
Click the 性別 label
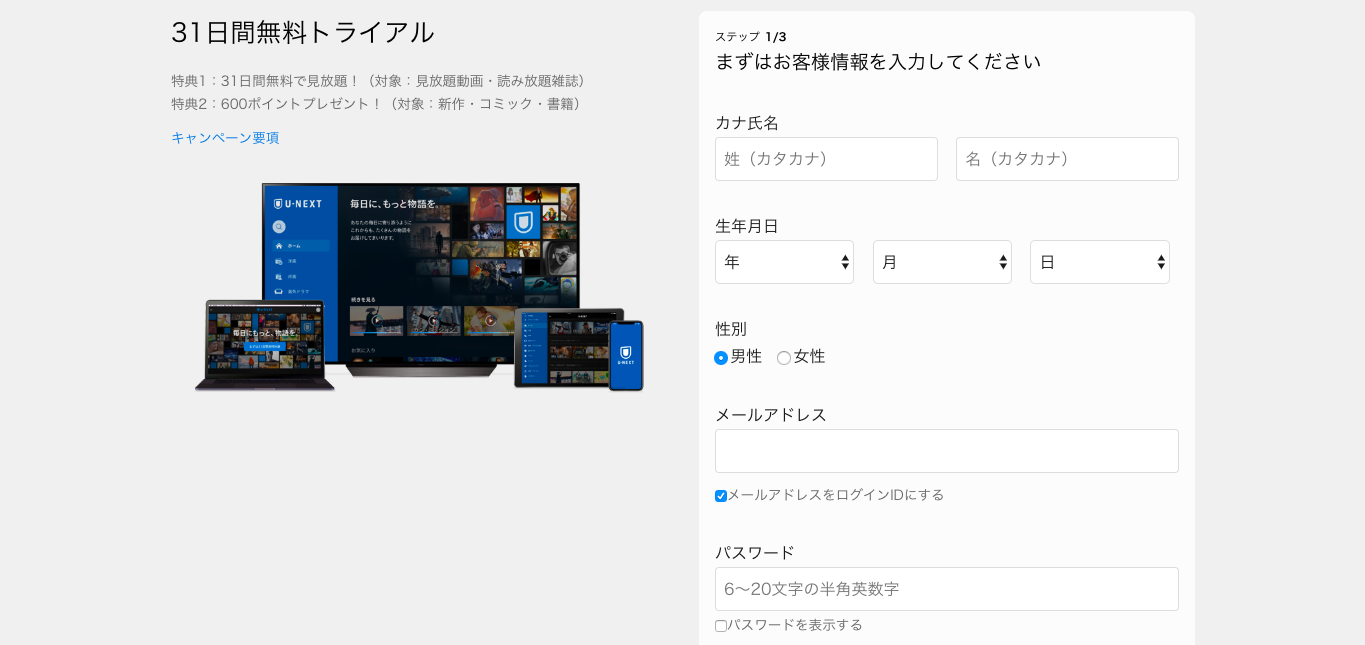(731, 329)
